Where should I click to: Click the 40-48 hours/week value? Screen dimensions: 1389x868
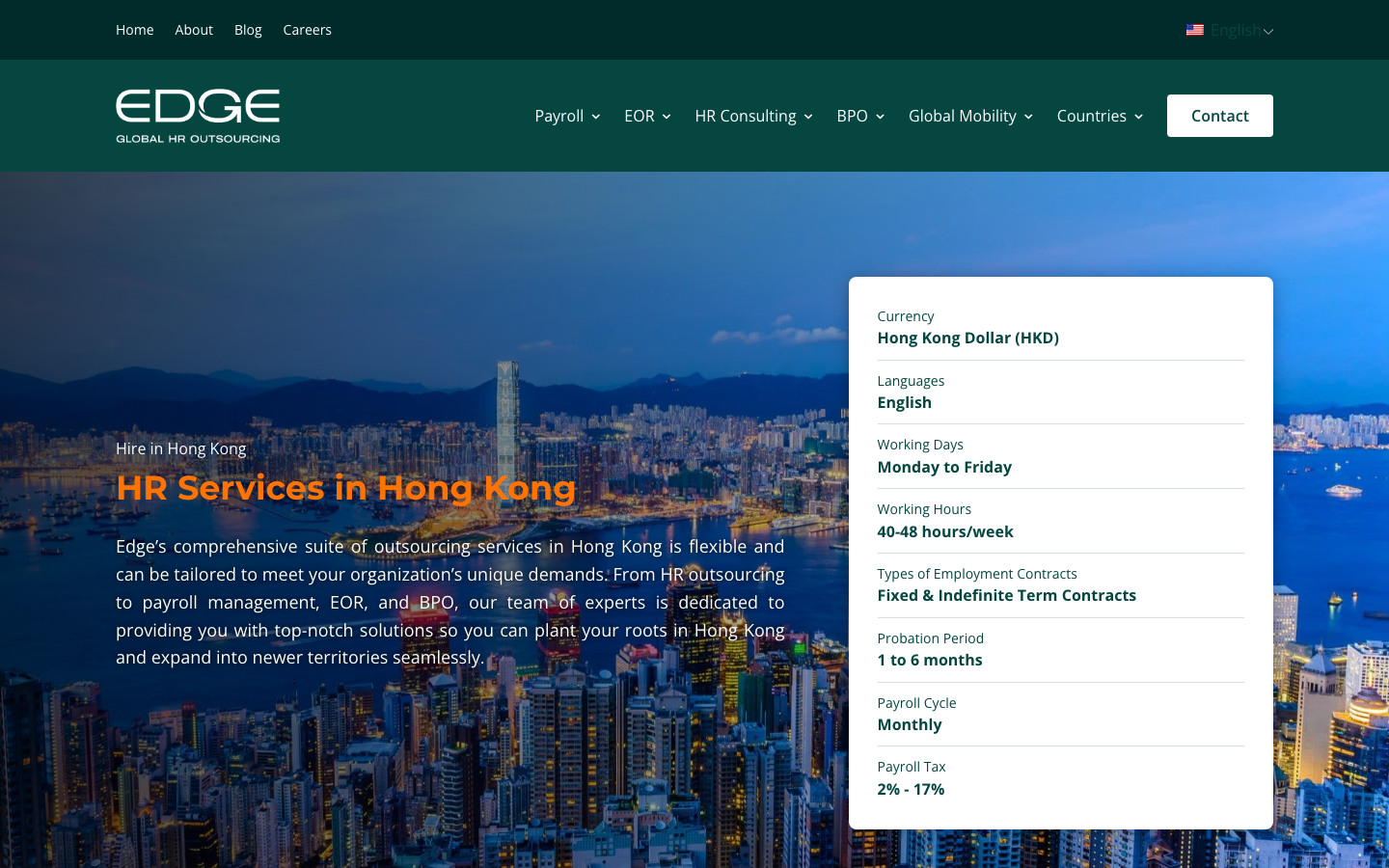pos(945,531)
